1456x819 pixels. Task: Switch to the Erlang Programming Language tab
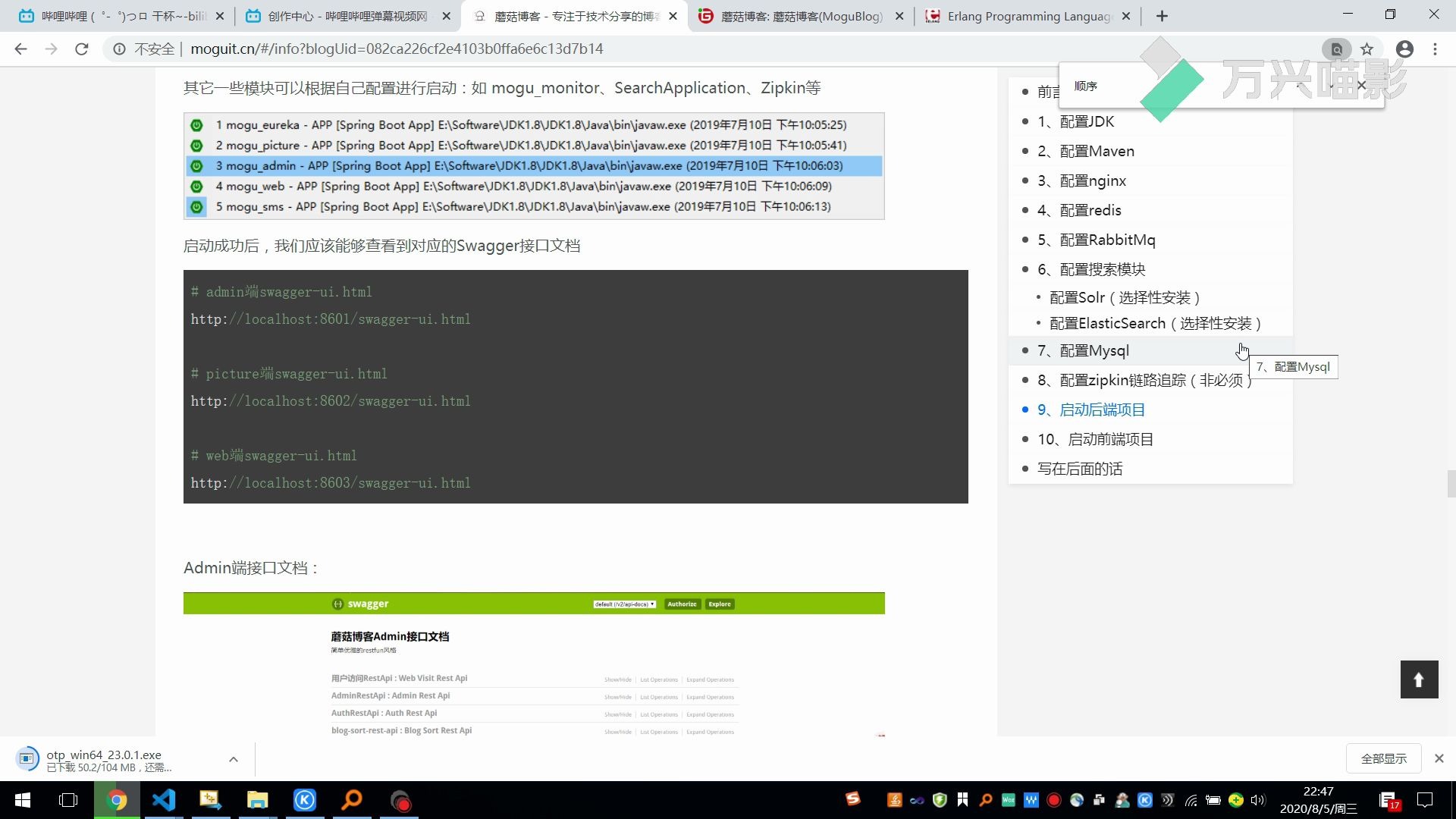pos(1028,16)
